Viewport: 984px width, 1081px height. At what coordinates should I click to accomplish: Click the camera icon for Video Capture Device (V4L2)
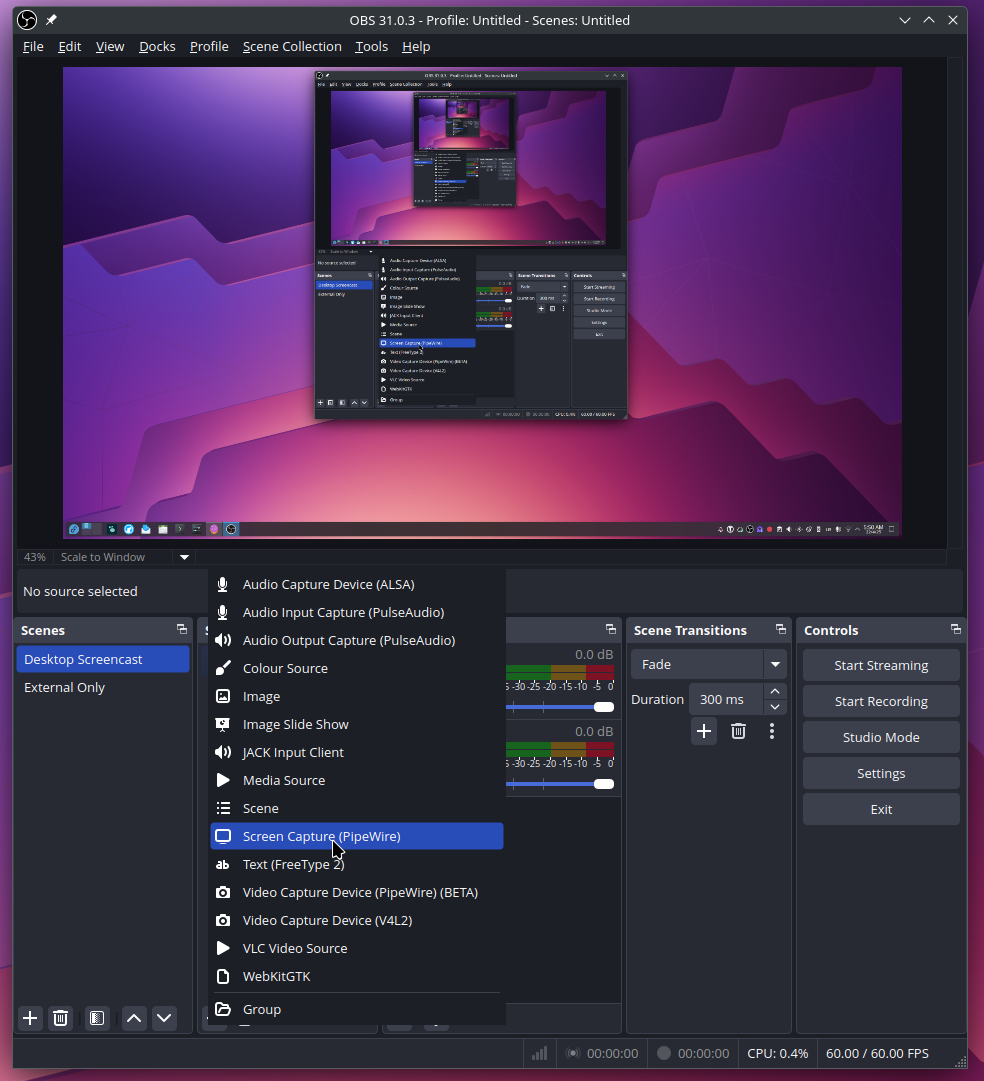click(x=223, y=920)
